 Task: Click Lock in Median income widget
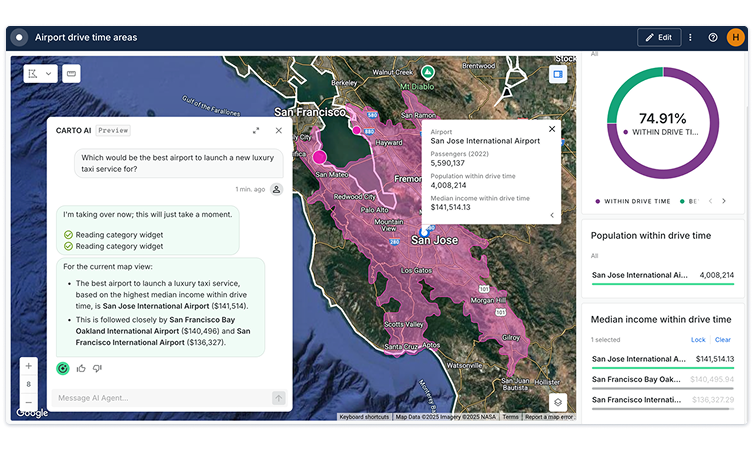[x=698, y=339]
